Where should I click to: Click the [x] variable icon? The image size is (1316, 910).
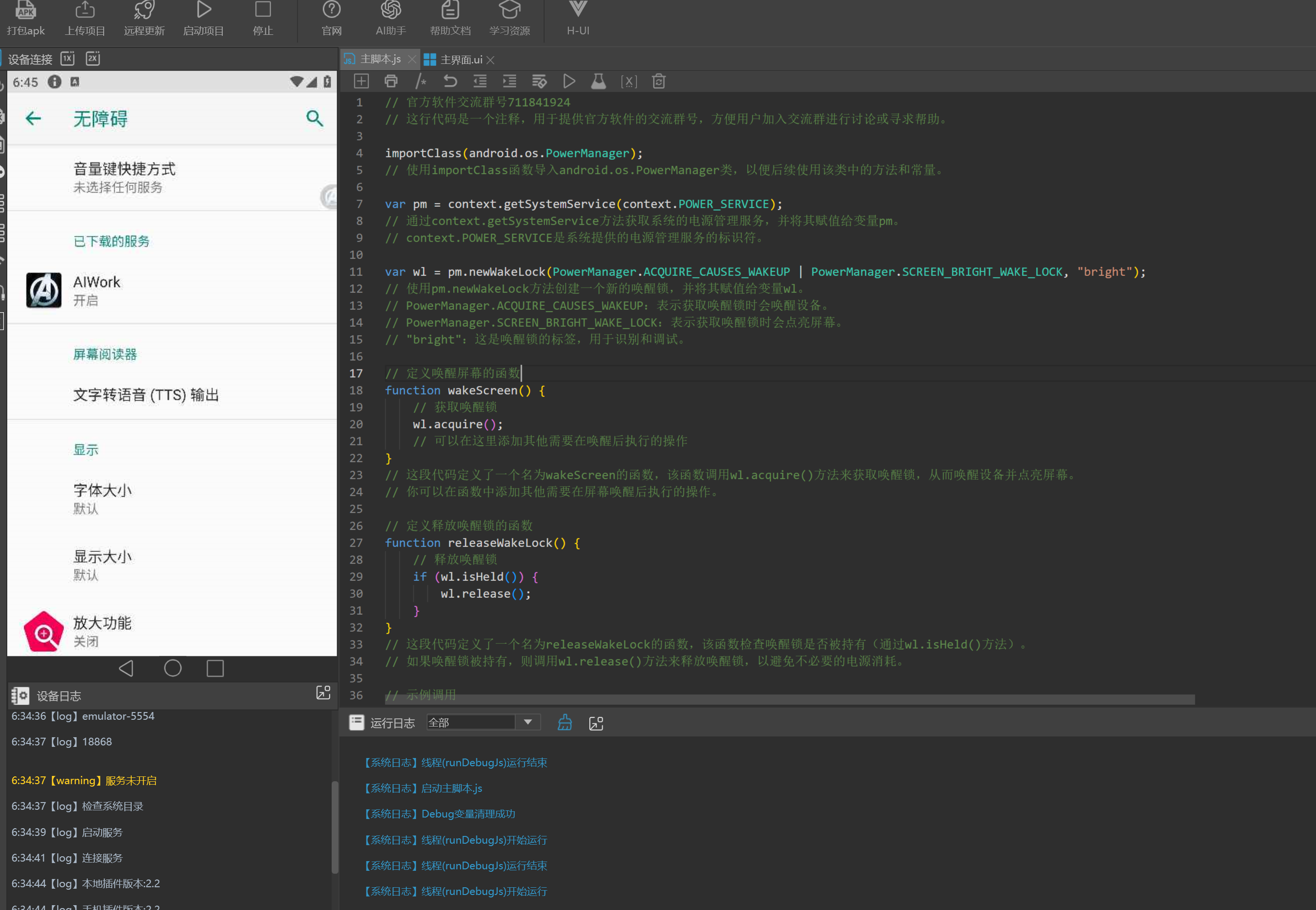629,81
